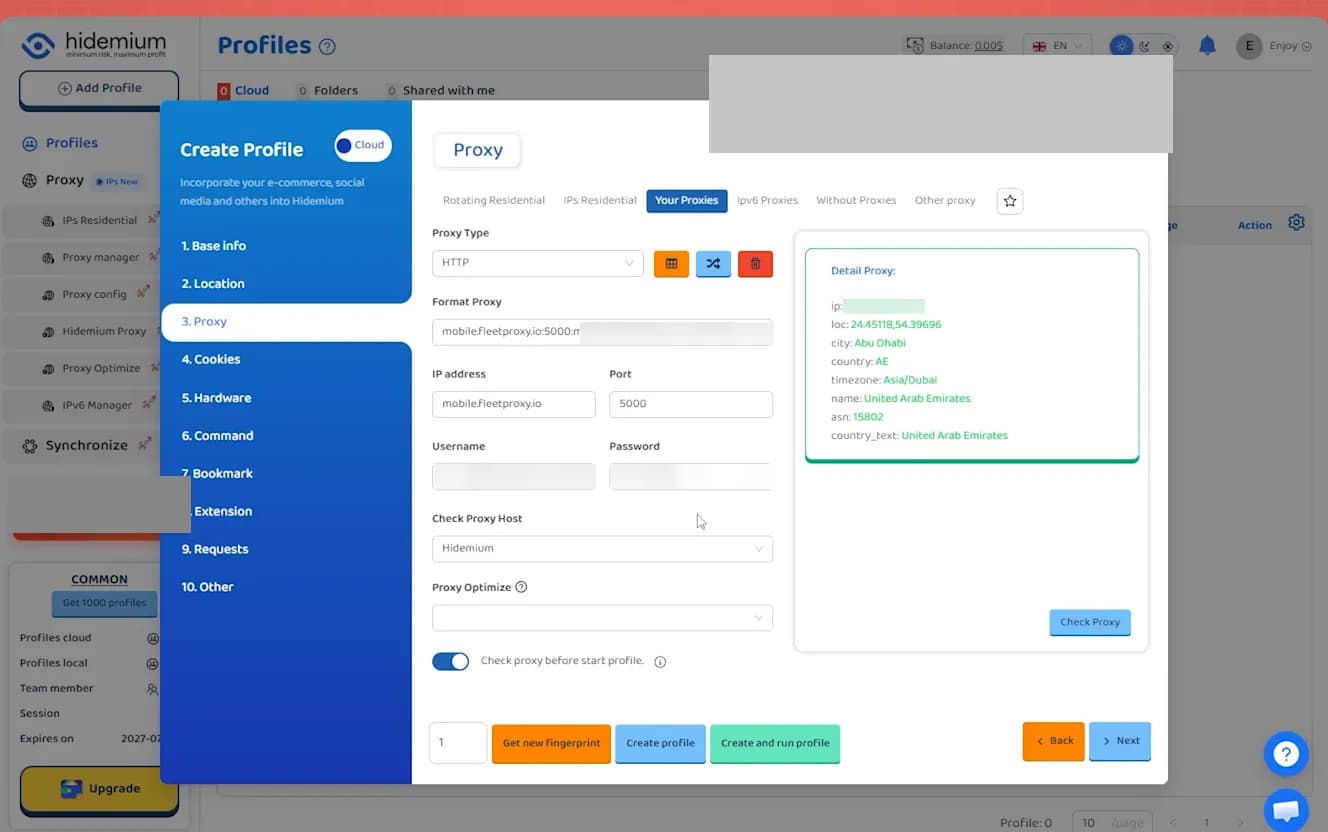This screenshot has height=832, width=1328.
Task: Click the Port input field
Action: point(691,404)
